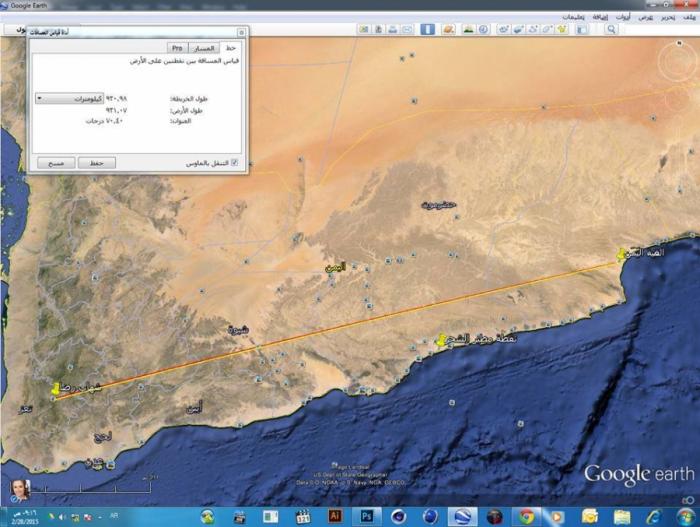Screen dimensions: 700x527
Task: Click the مسح button to clear measurement
Action: point(56,162)
